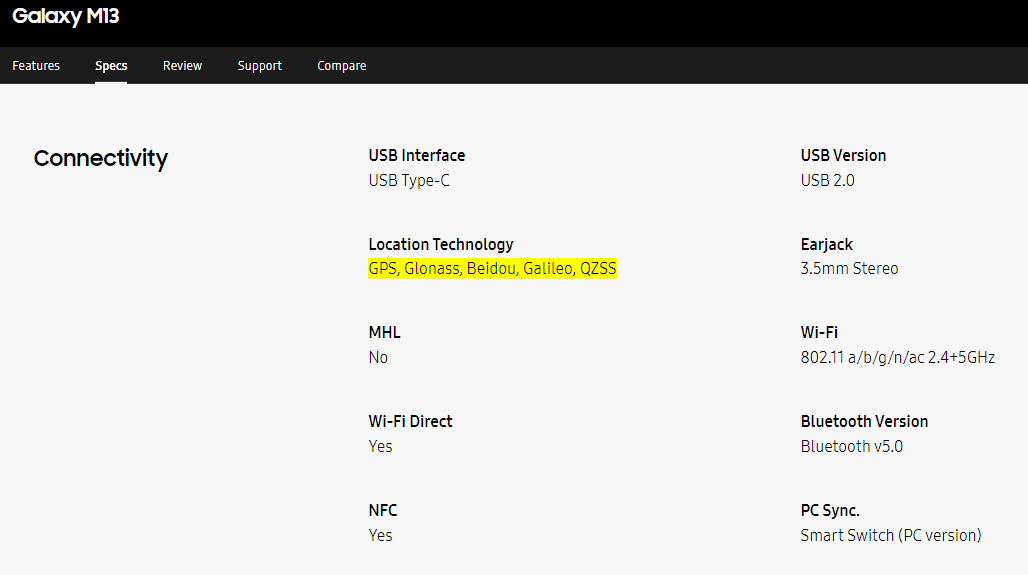Go to the Compare tab
Viewport: 1028px width, 575px height.
coord(342,66)
